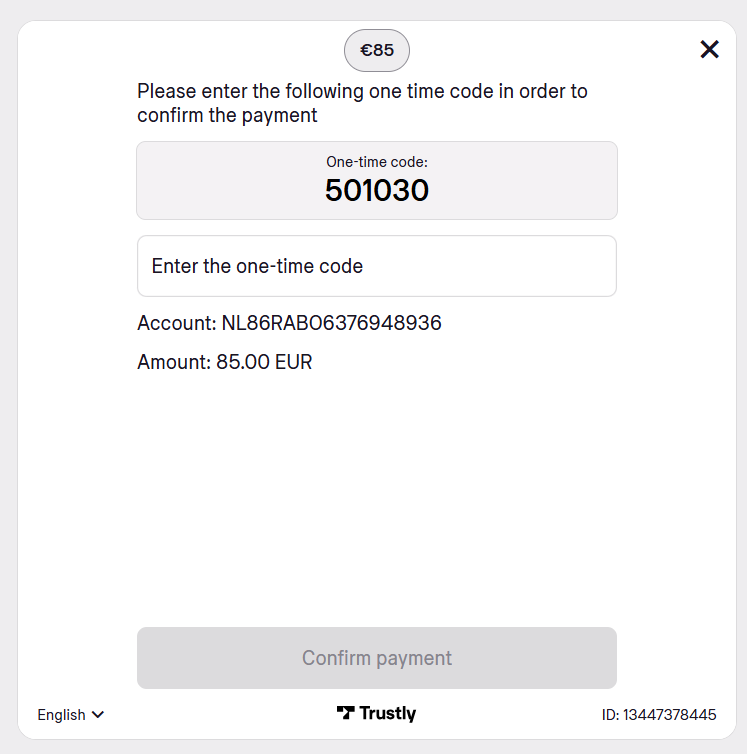Click the word English in footer
The width and height of the screenshot is (747, 754).
coord(62,715)
